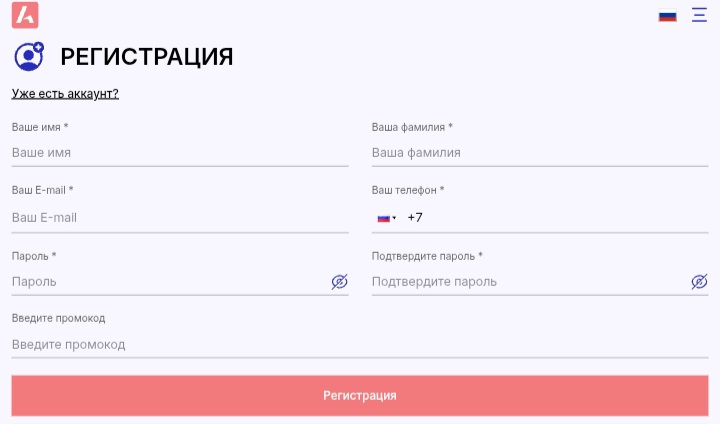Follow the 'Уже есть аккаунт?' link

pos(65,94)
